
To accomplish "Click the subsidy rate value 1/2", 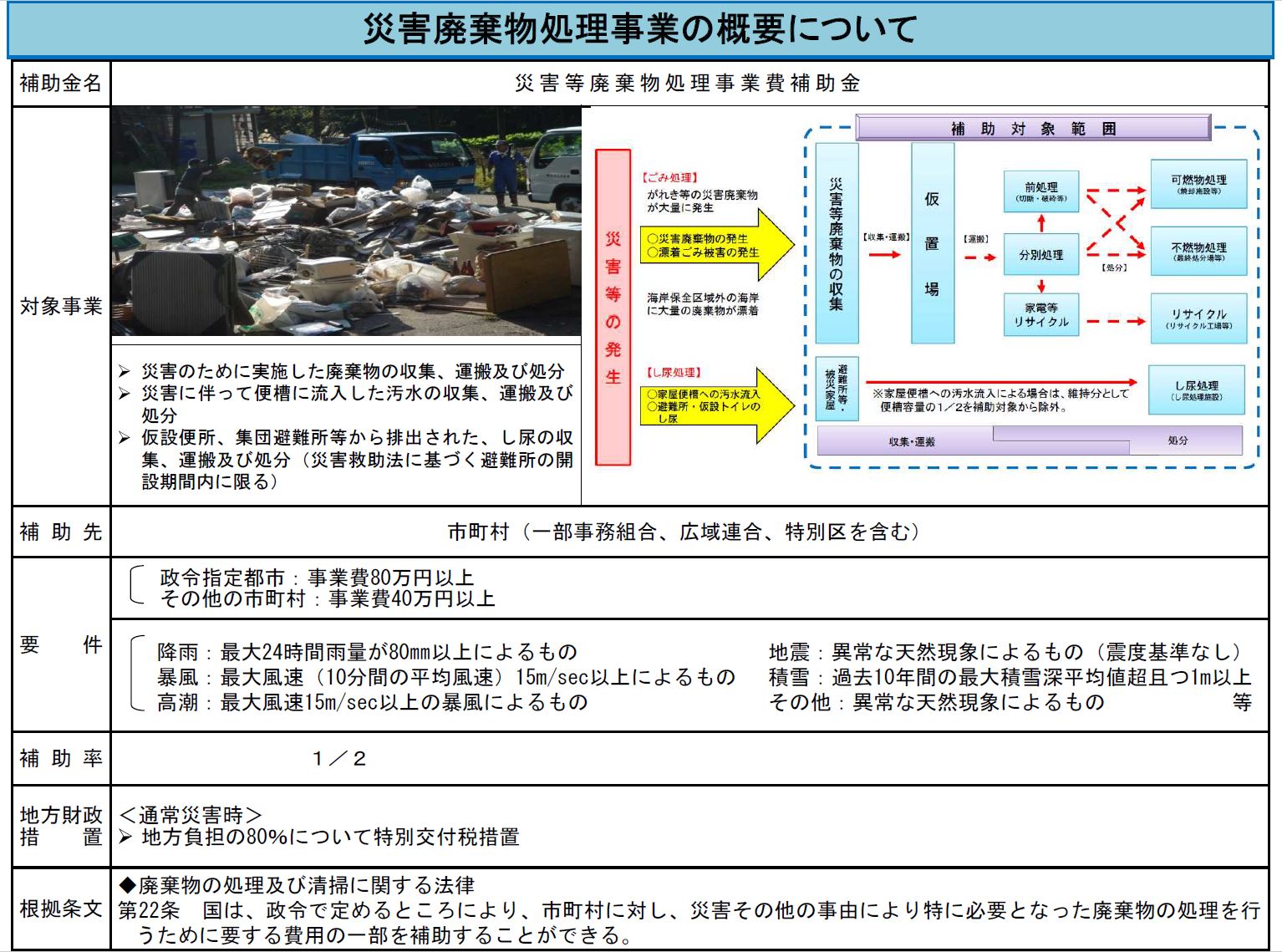I will (339, 758).
